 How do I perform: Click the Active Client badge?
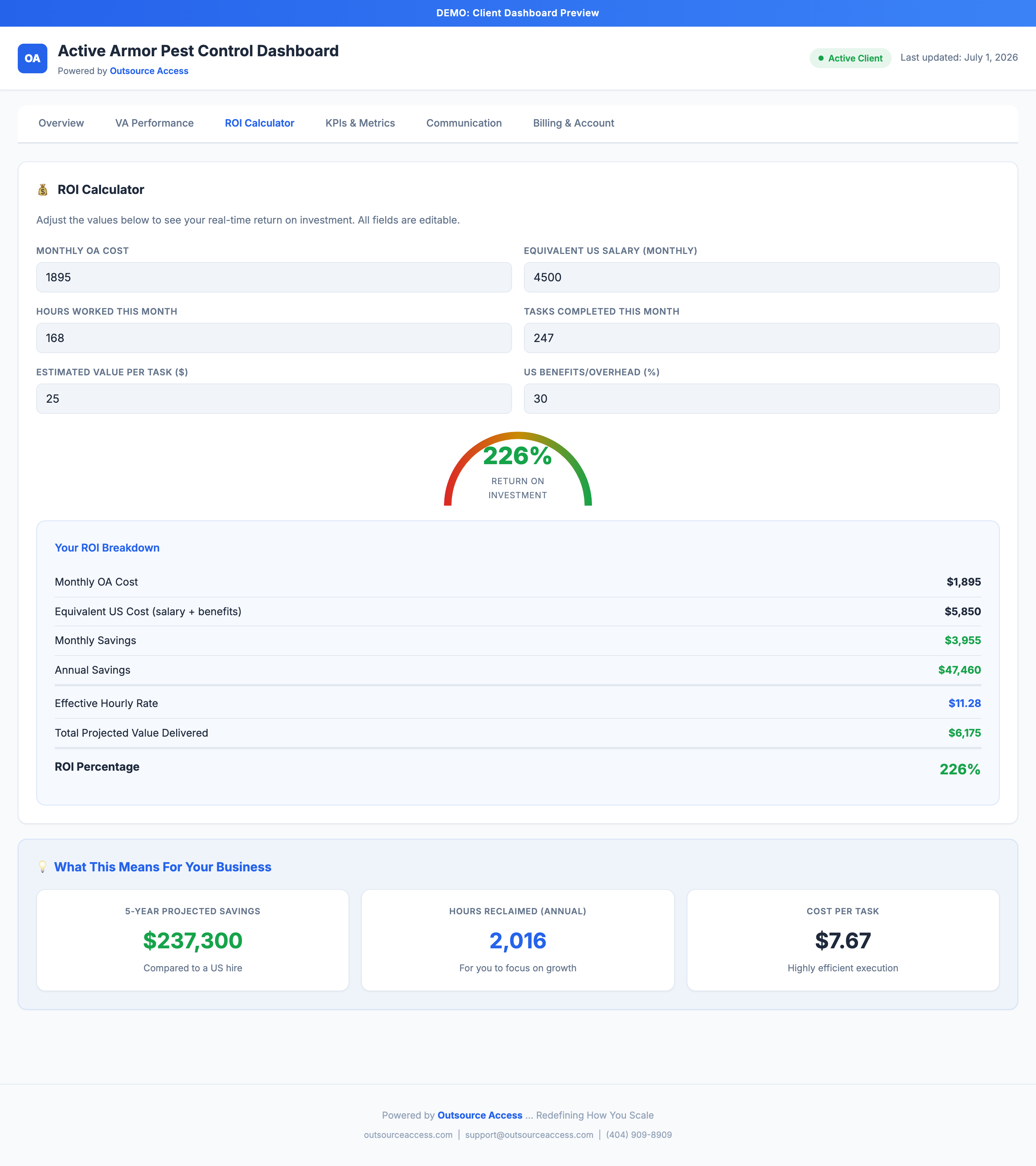pyautogui.click(x=850, y=58)
